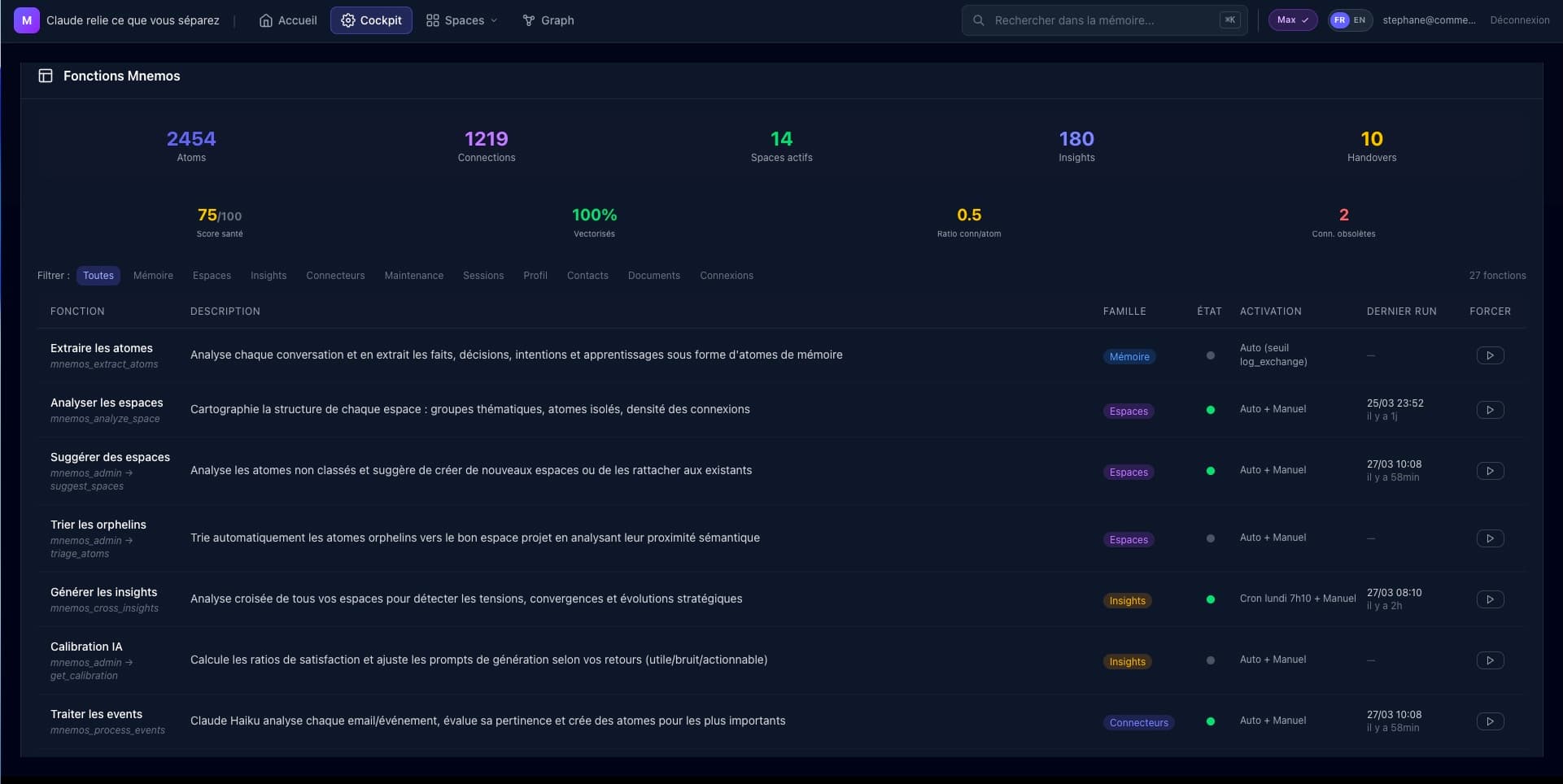Click the purple M app logo

click(x=26, y=20)
